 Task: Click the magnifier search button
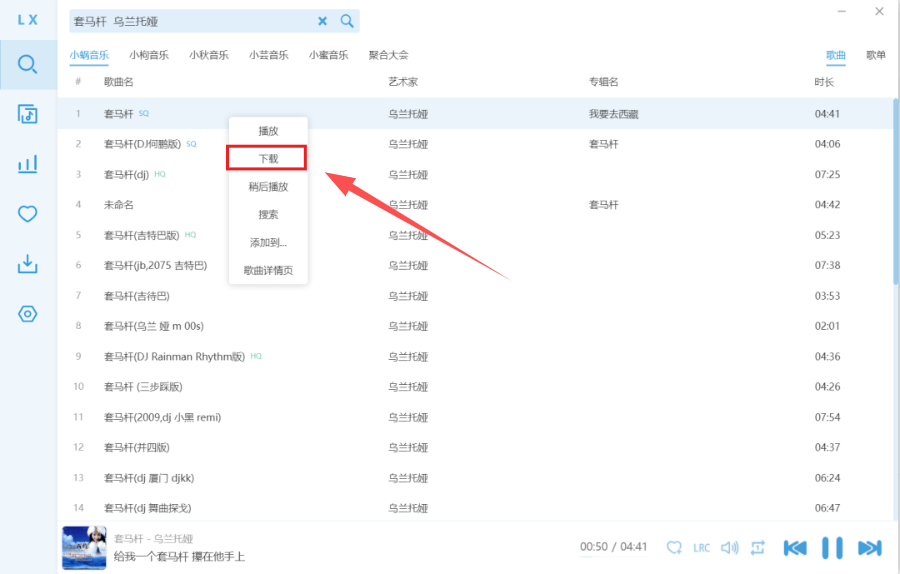click(x=347, y=21)
